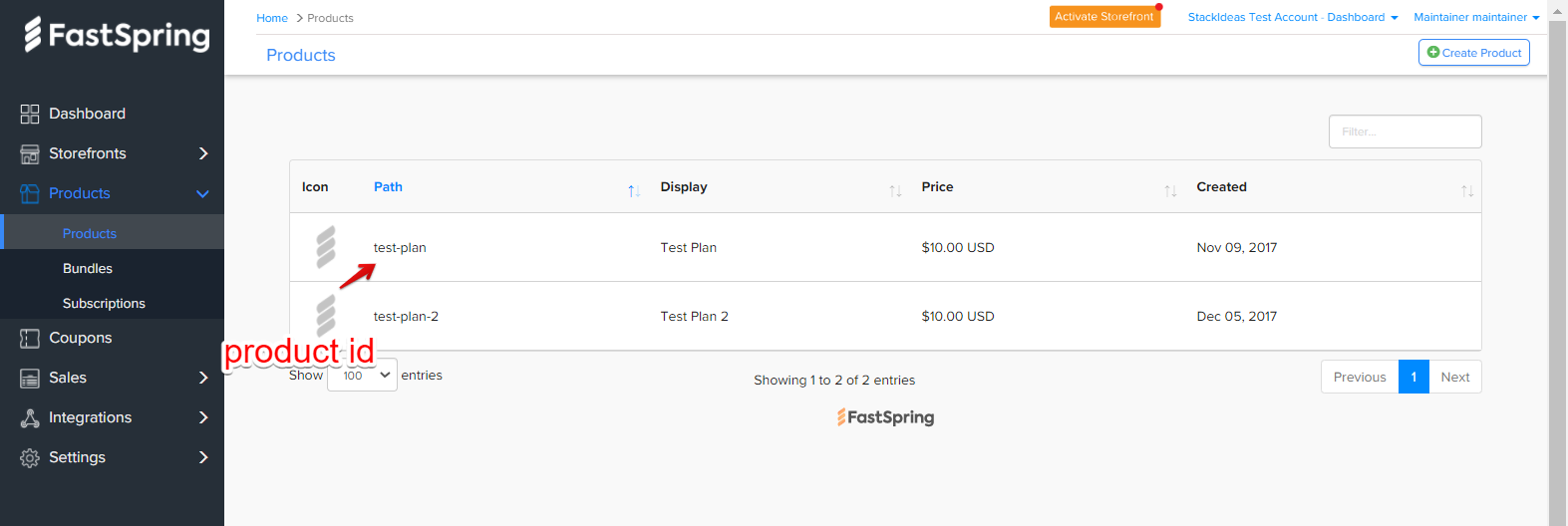
Task: Click the Create Product plus icon
Action: click(x=1433, y=52)
